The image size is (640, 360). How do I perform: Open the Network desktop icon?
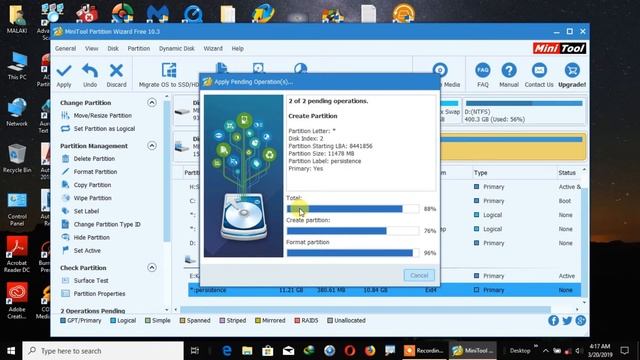[17, 112]
